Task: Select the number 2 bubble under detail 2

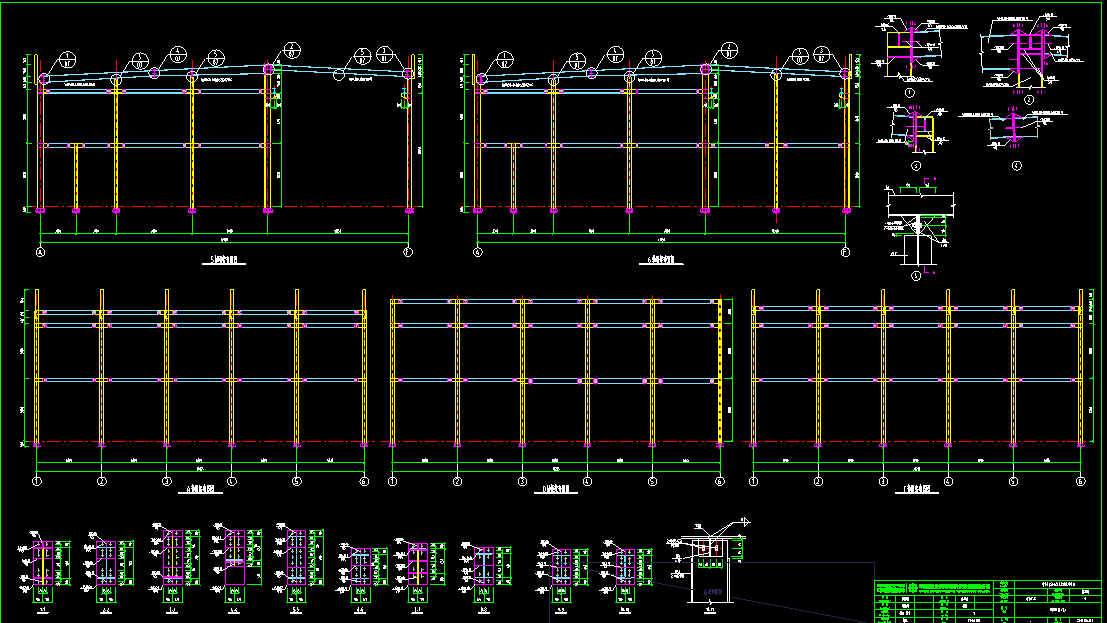Action: (x=1029, y=100)
